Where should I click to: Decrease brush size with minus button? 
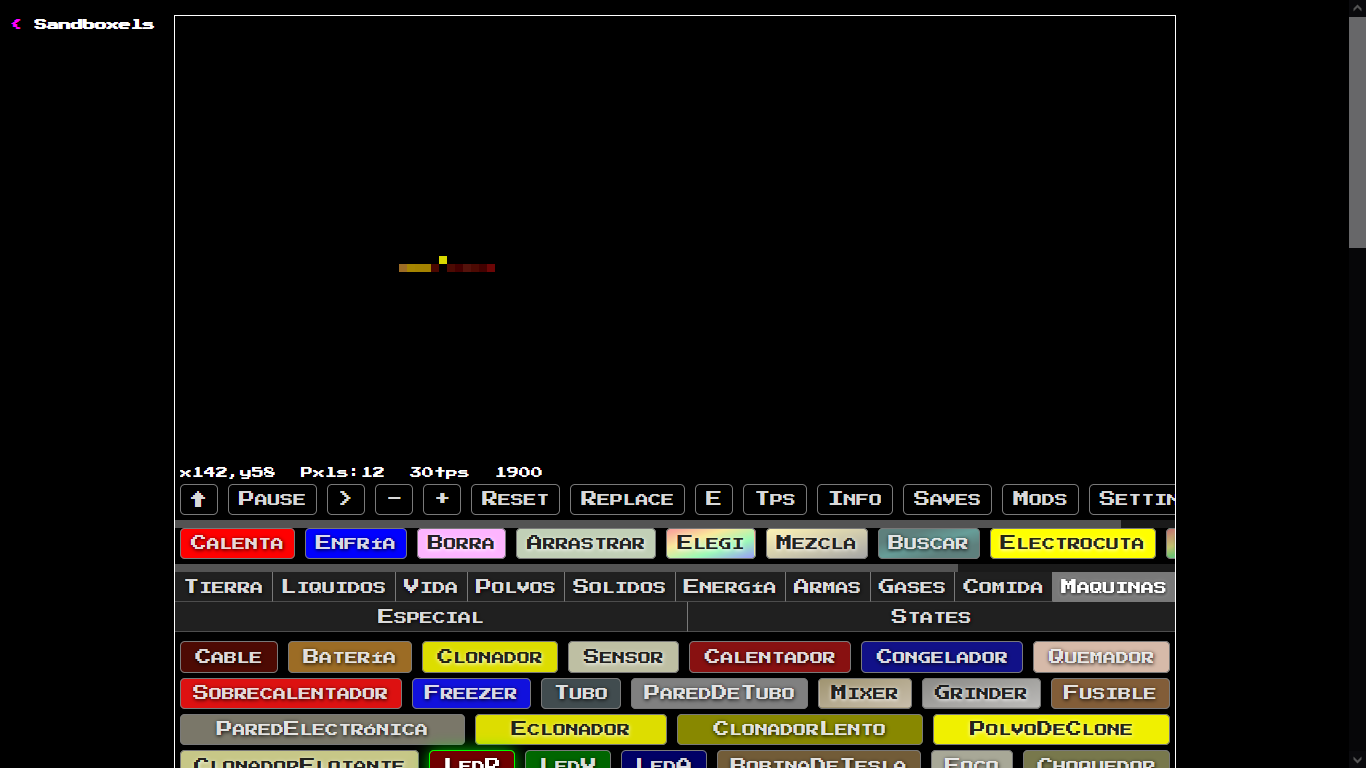[x=394, y=499]
